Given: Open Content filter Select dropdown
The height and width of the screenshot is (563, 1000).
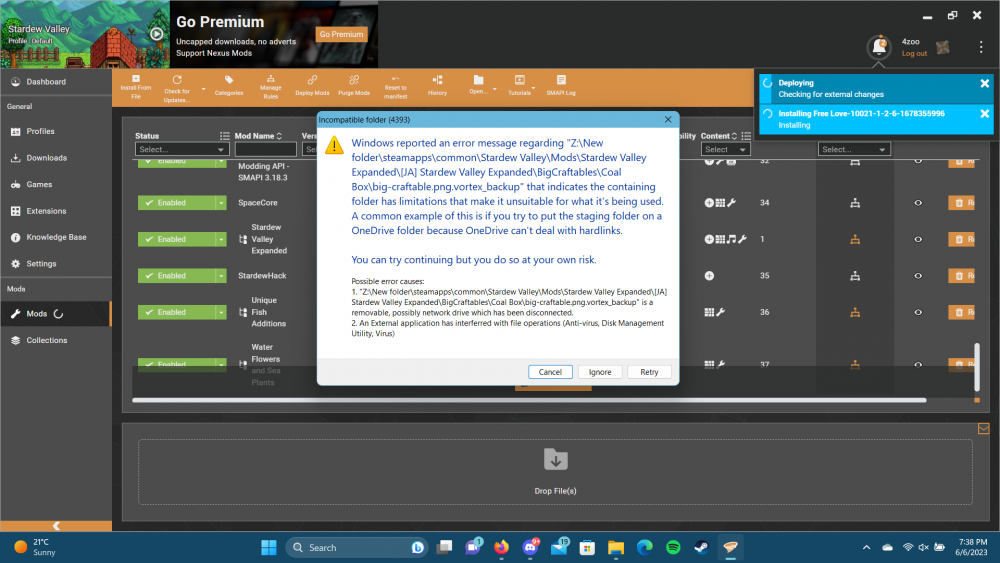Looking at the screenshot, I should click(725, 149).
